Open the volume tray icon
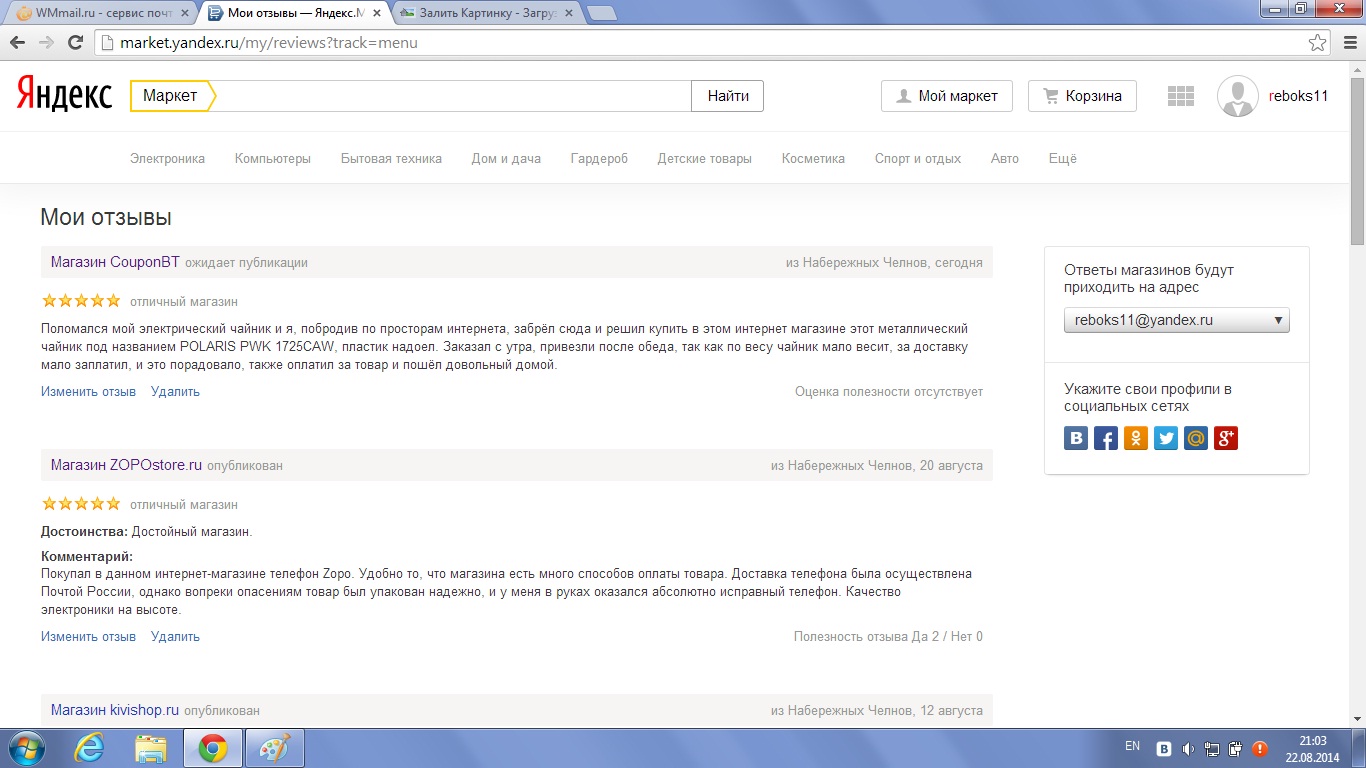Image resolution: width=1366 pixels, height=768 pixels. click(x=1188, y=748)
